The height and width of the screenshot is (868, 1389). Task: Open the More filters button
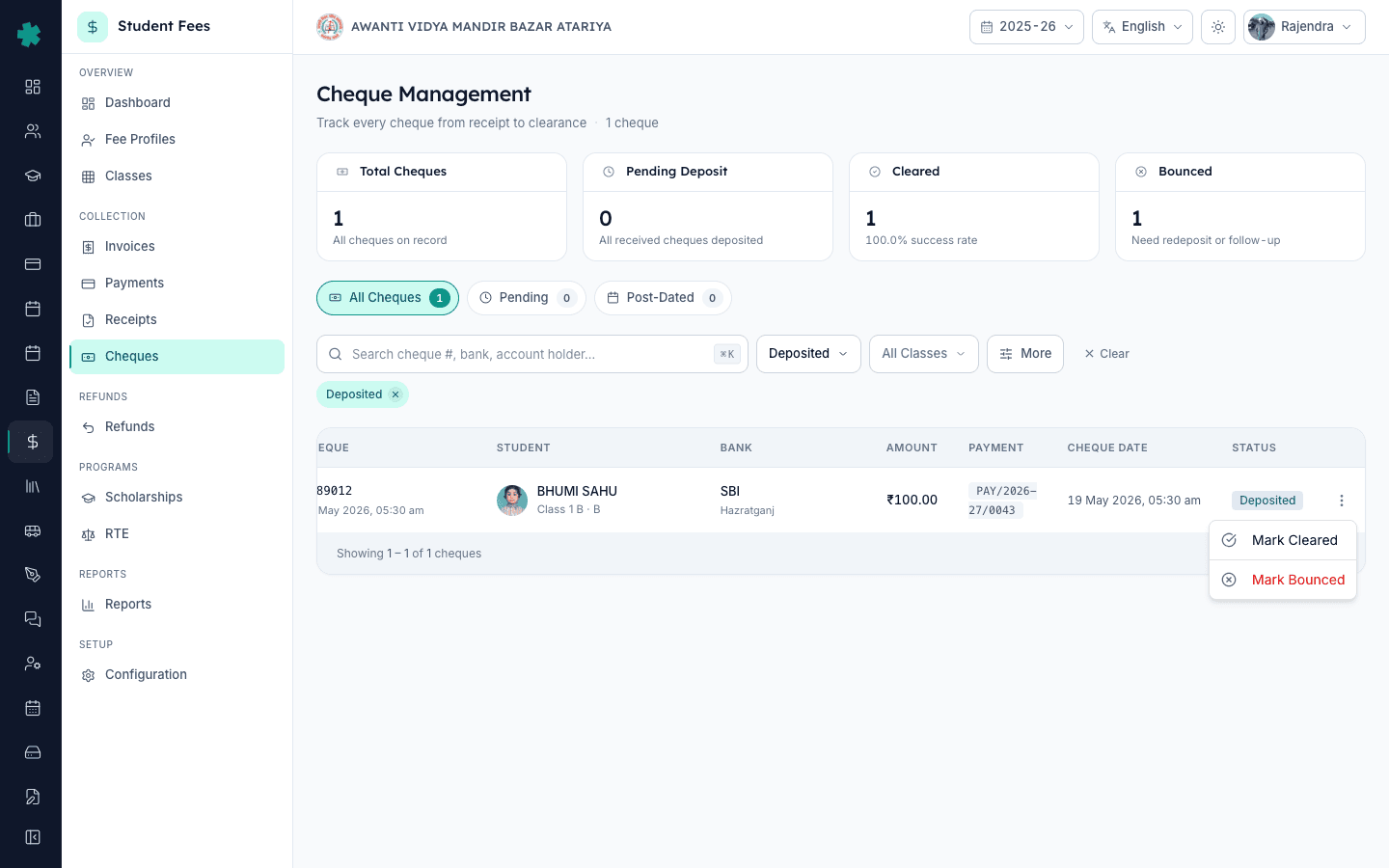tap(1025, 354)
